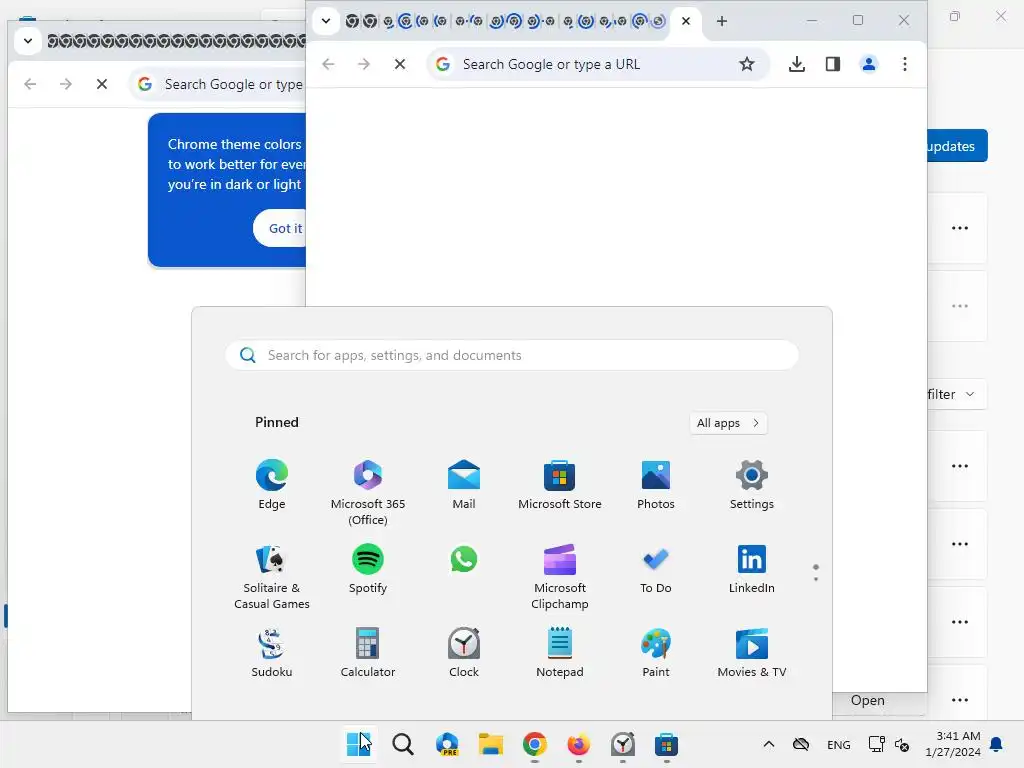Open the Chrome profile avatar menu
The image size is (1024, 768).
click(869, 64)
